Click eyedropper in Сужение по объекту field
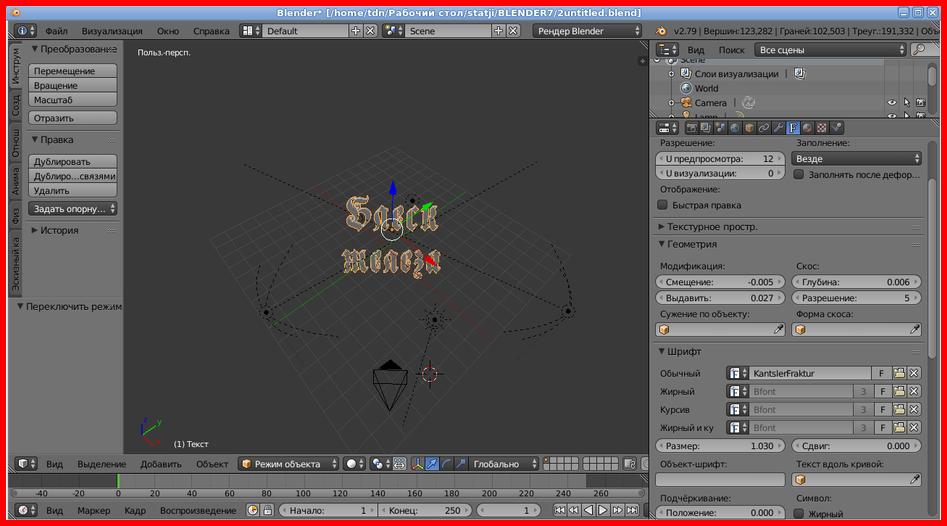The height and width of the screenshot is (526, 947). coord(778,330)
